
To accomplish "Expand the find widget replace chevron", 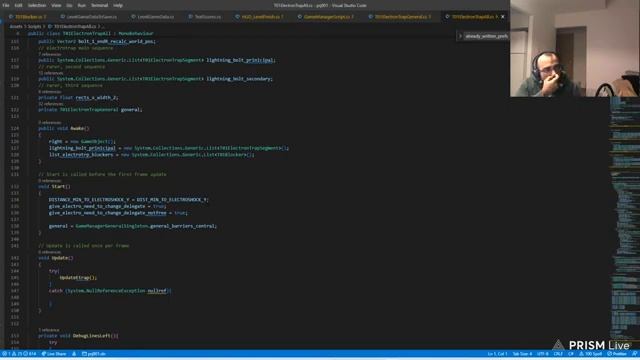I will (460, 36).
